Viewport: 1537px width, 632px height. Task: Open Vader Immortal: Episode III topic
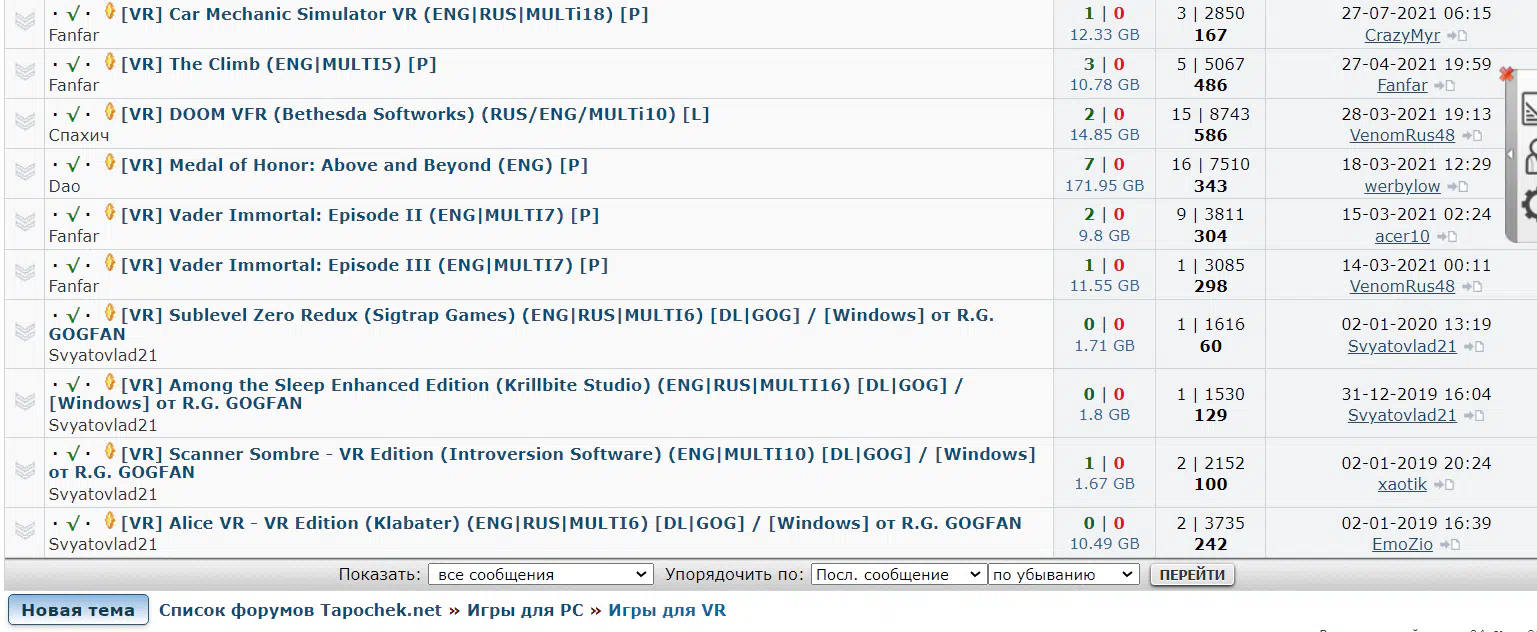pyautogui.click(x=364, y=265)
